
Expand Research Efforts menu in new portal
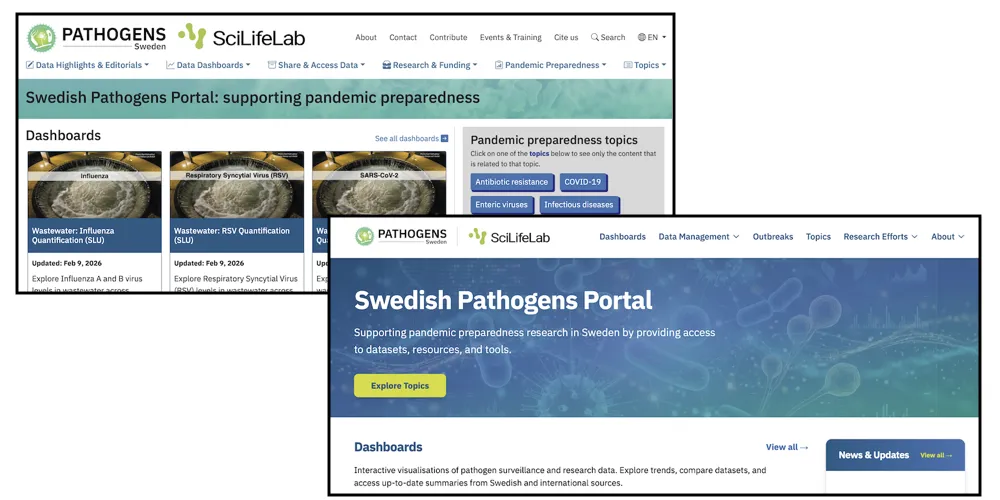(881, 237)
